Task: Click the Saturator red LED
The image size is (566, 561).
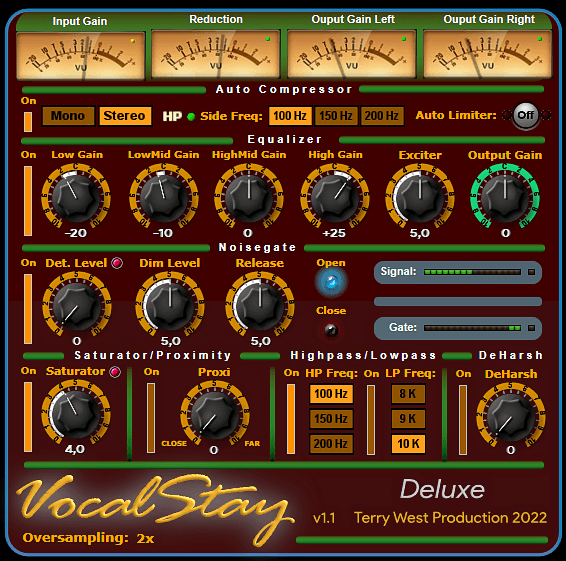Action: click(115, 372)
